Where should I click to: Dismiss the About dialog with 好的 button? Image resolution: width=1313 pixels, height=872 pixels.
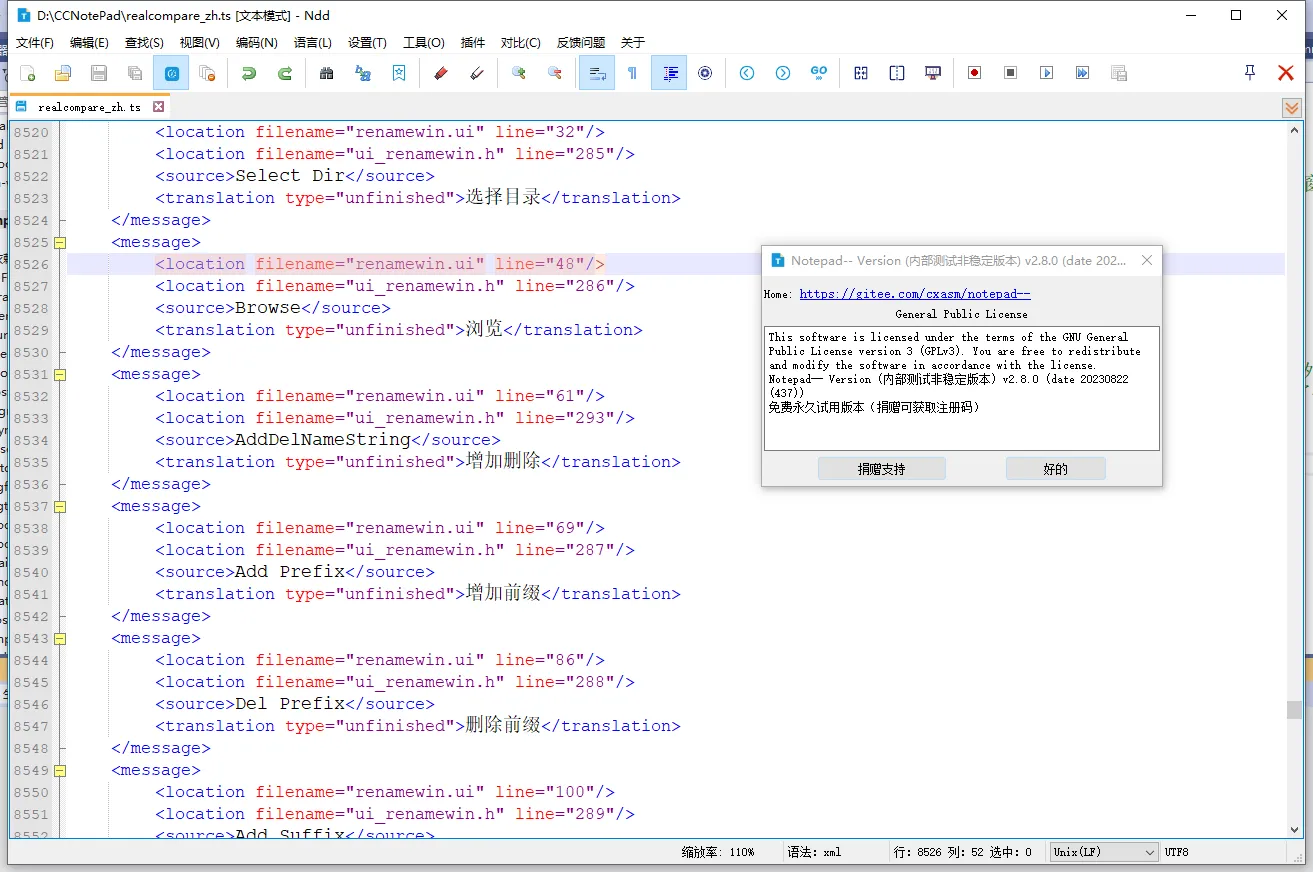pyautogui.click(x=1056, y=467)
